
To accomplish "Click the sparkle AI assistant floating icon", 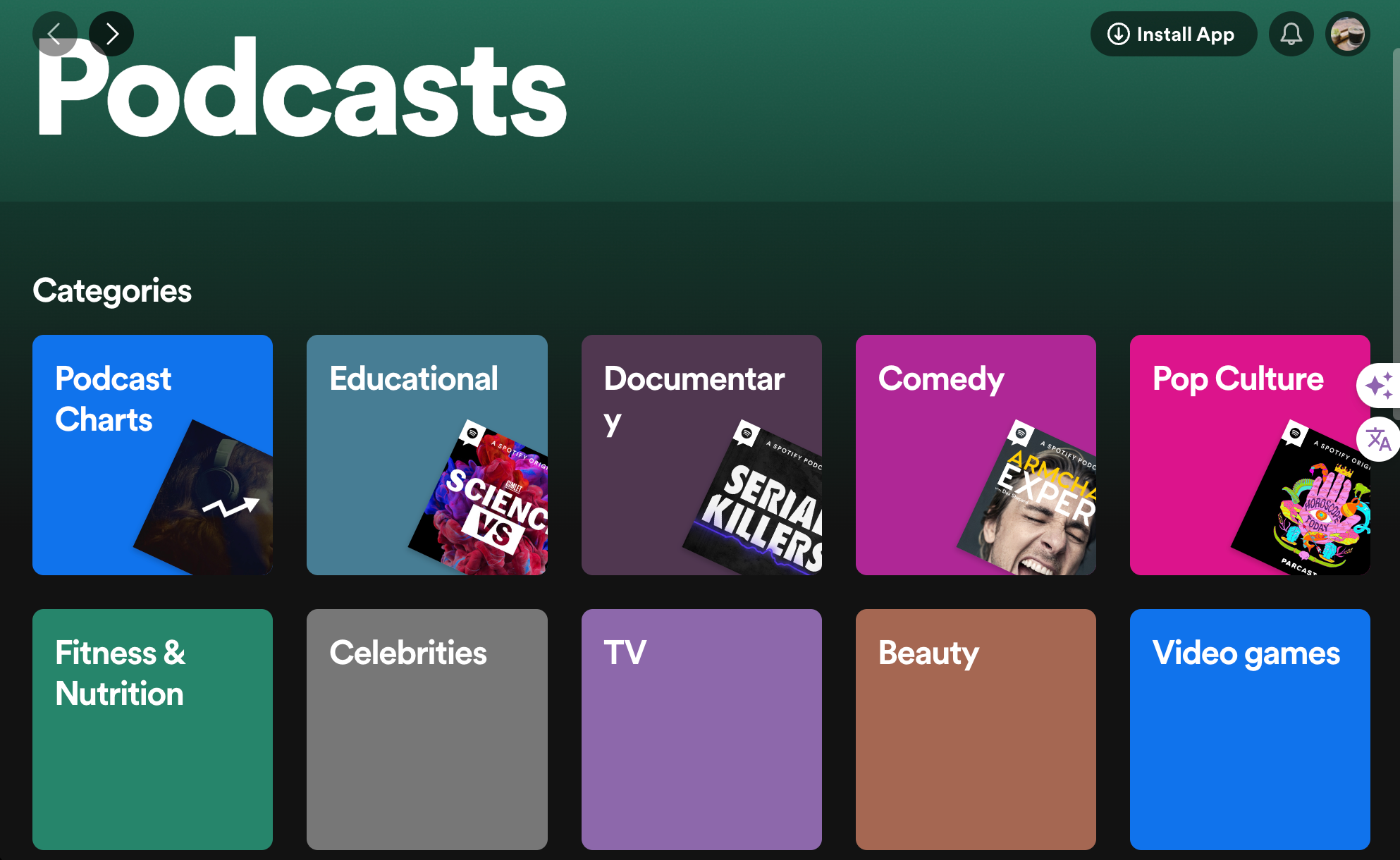I will (1378, 386).
